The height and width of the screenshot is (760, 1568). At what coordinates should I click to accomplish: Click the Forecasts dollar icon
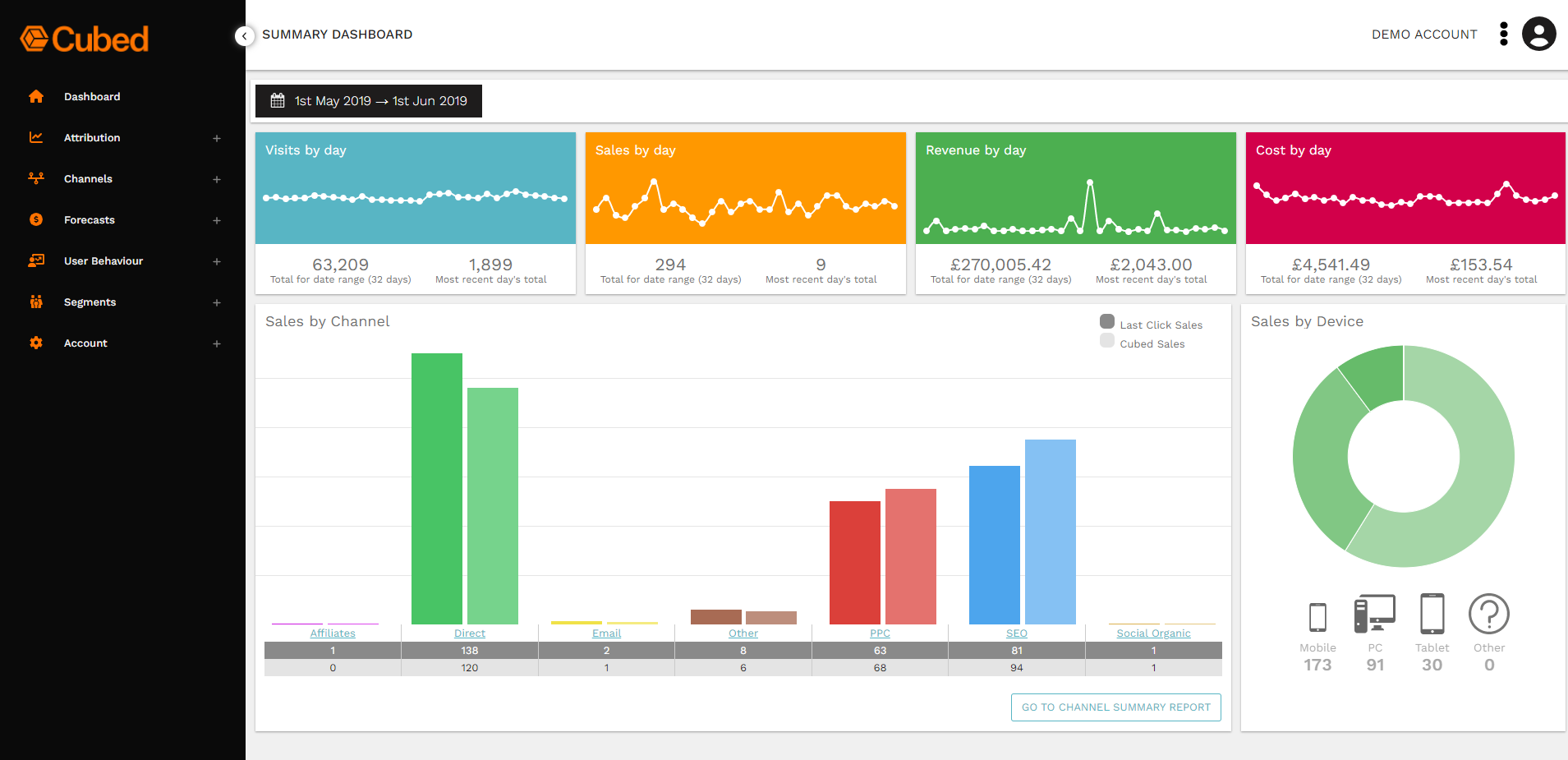(x=36, y=219)
